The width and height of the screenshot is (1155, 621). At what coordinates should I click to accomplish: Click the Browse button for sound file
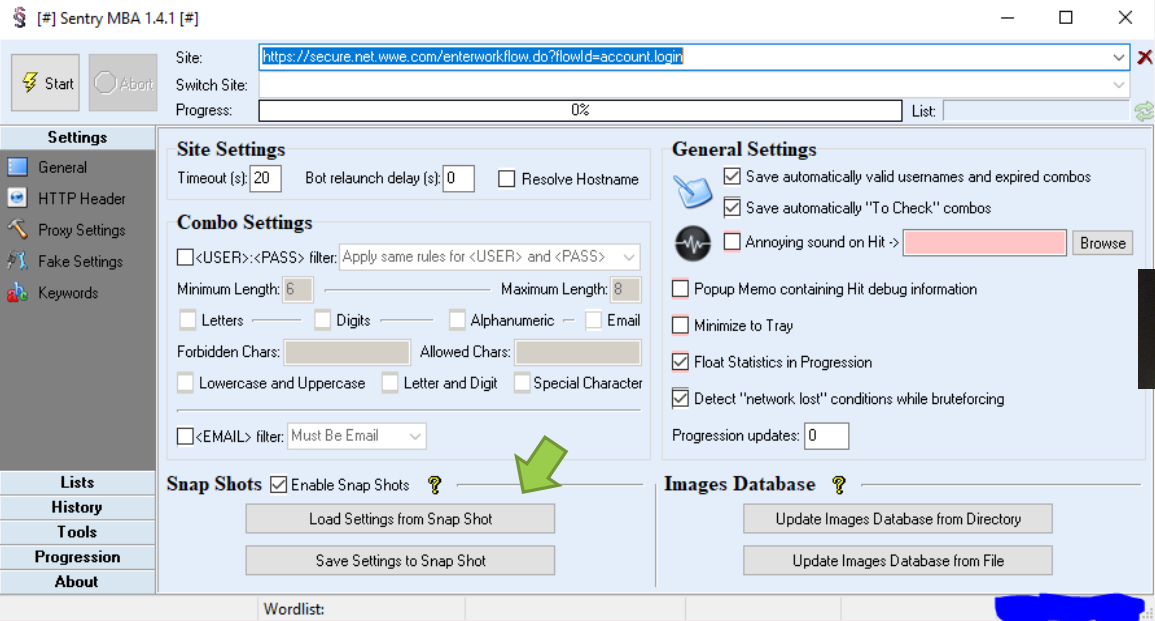(1102, 243)
